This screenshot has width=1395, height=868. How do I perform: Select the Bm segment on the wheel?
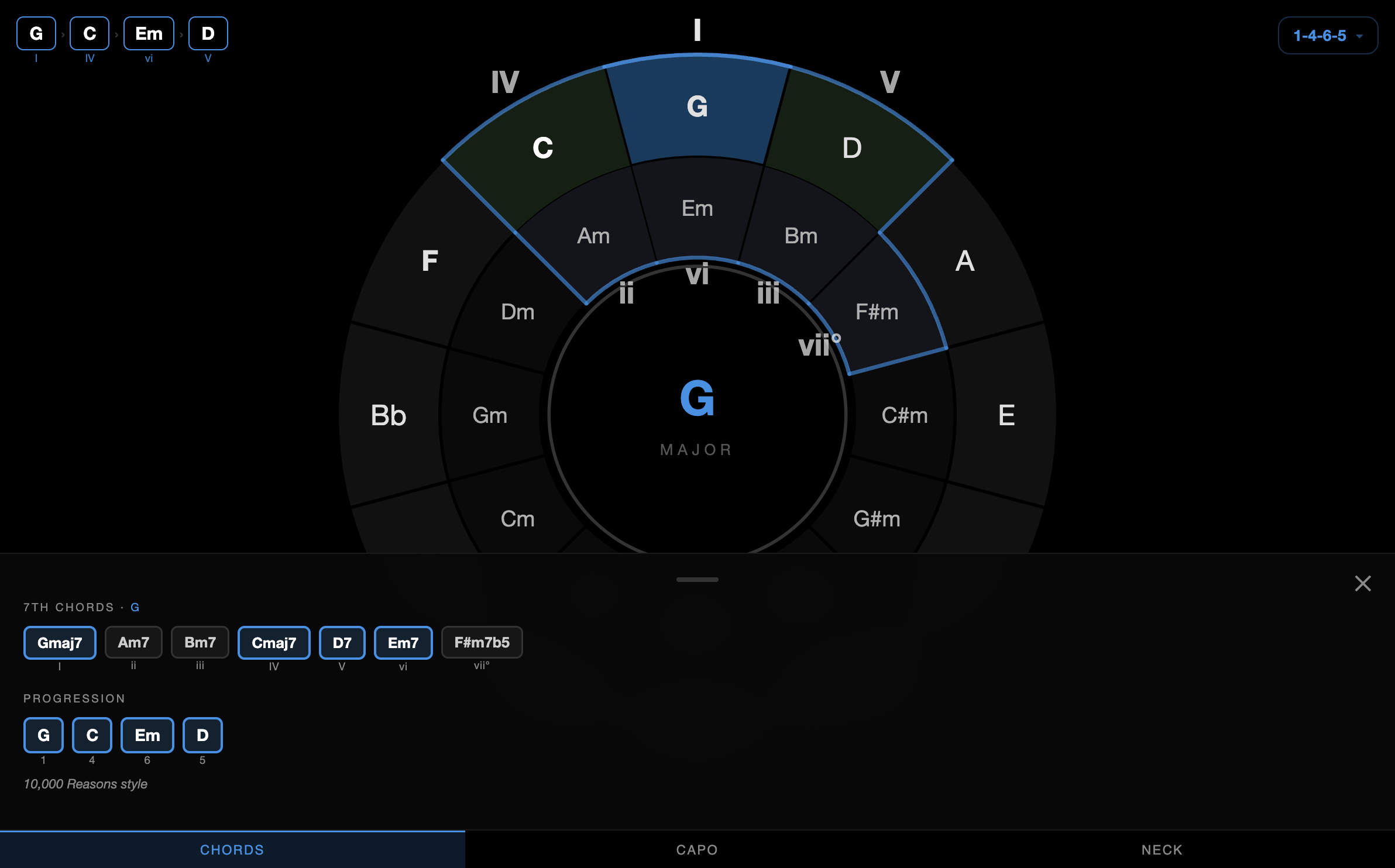pos(801,236)
